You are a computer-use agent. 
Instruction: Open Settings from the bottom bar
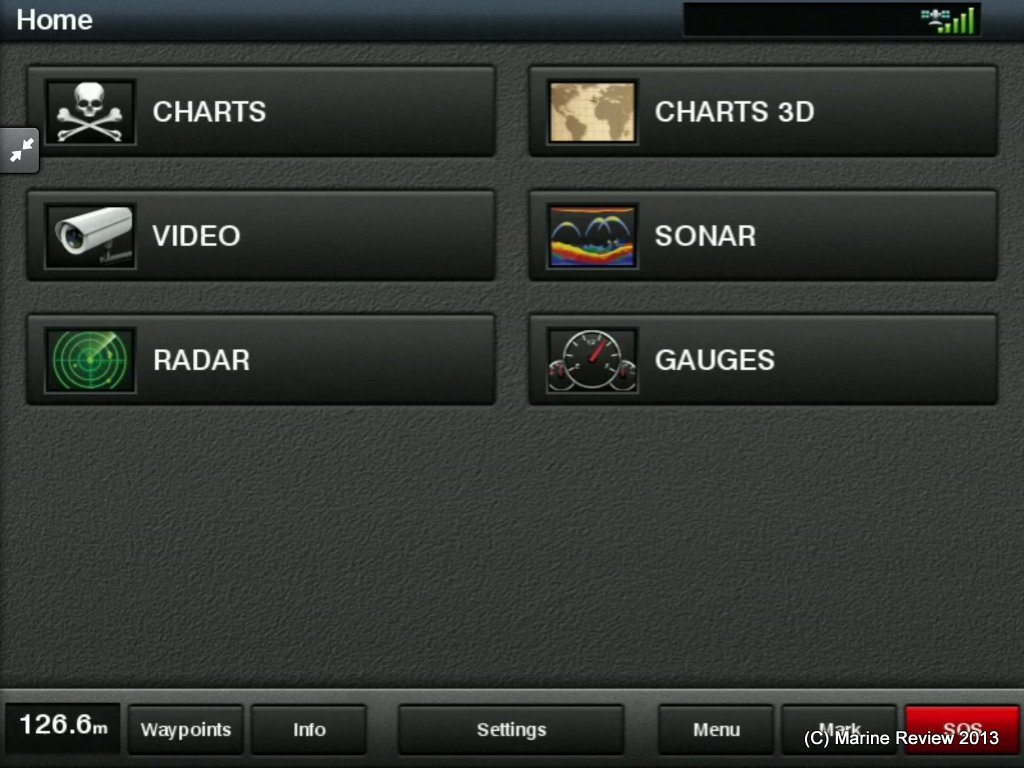click(511, 729)
